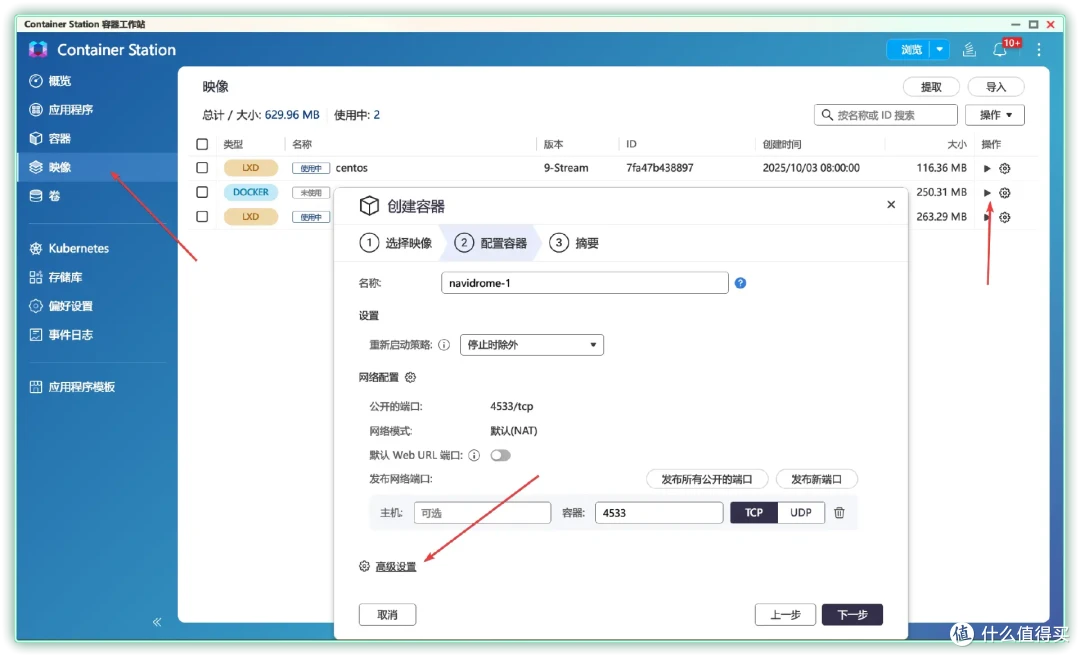The image size is (1080, 657).
Task: Sort by 大小 column header
Action: click(x=957, y=144)
